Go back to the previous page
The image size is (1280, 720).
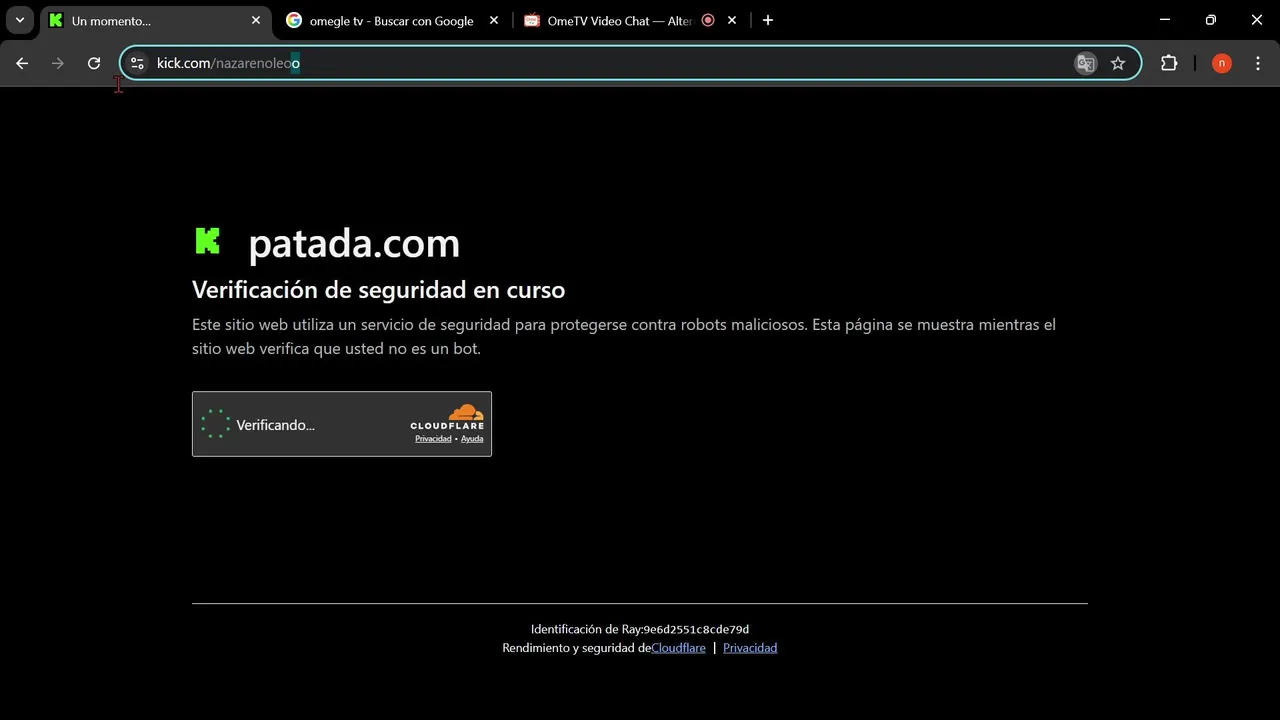[x=22, y=63]
